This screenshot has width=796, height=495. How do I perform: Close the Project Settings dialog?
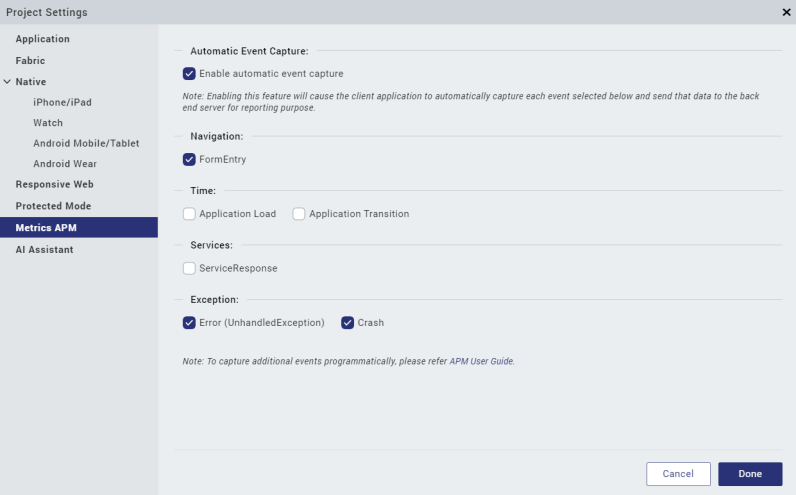(786, 12)
